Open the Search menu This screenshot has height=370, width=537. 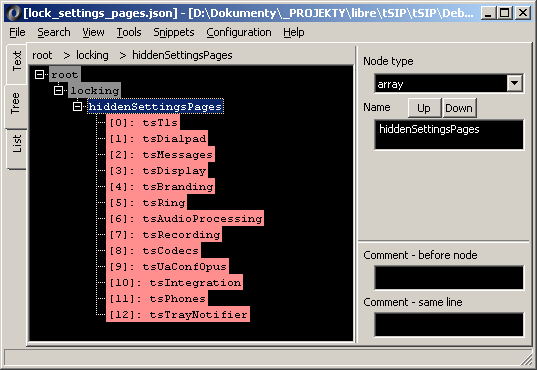pyautogui.click(x=54, y=32)
